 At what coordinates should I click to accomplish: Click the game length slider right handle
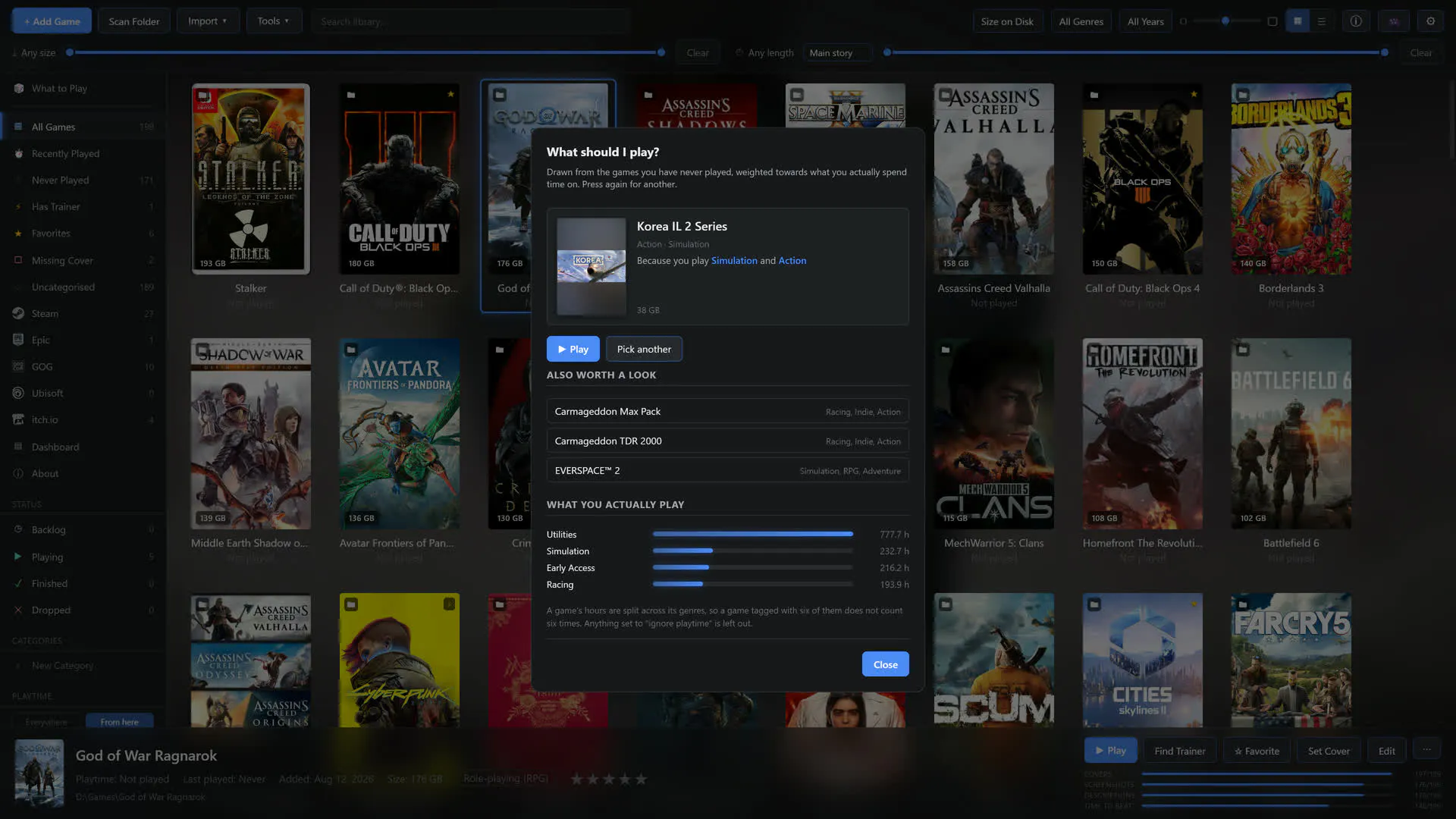tap(1385, 52)
